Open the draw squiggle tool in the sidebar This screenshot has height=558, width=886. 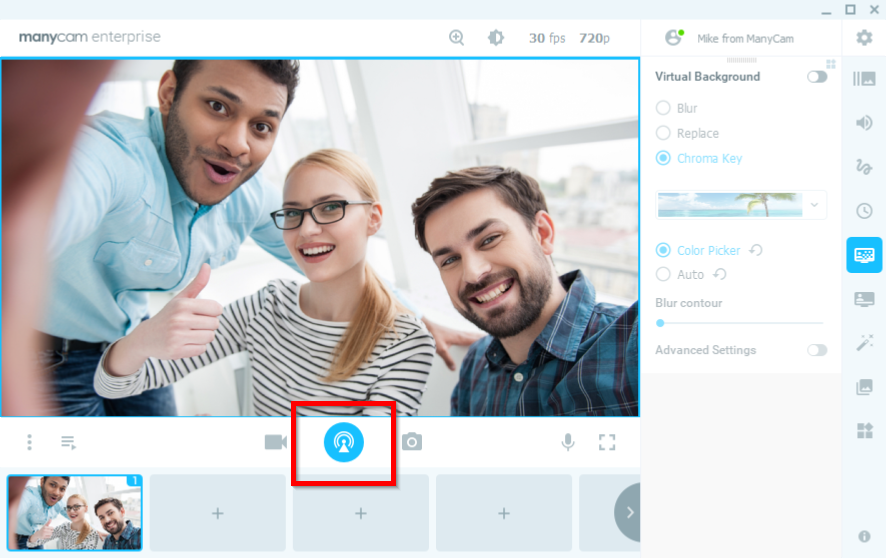click(864, 167)
